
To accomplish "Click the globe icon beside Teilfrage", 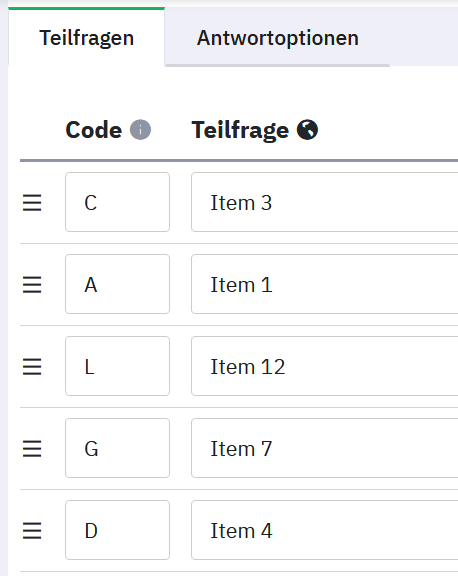I will click(307, 130).
